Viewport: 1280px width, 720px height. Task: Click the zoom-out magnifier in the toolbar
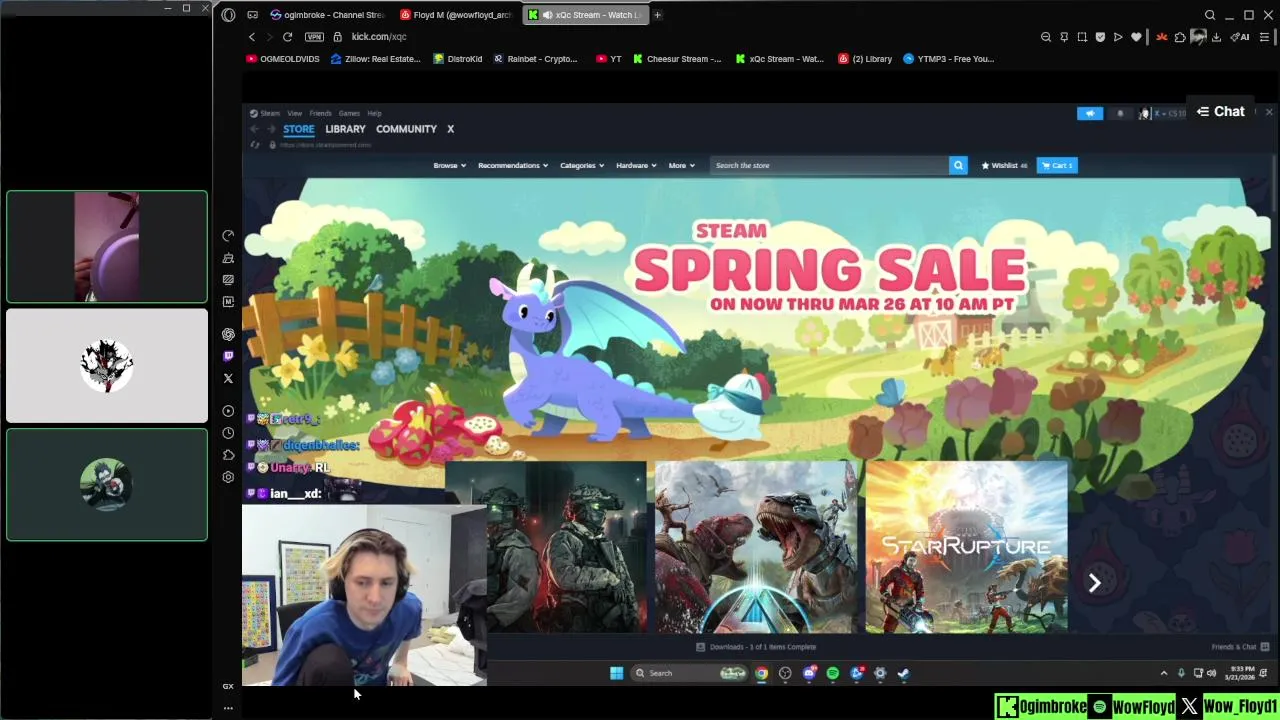click(1046, 37)
